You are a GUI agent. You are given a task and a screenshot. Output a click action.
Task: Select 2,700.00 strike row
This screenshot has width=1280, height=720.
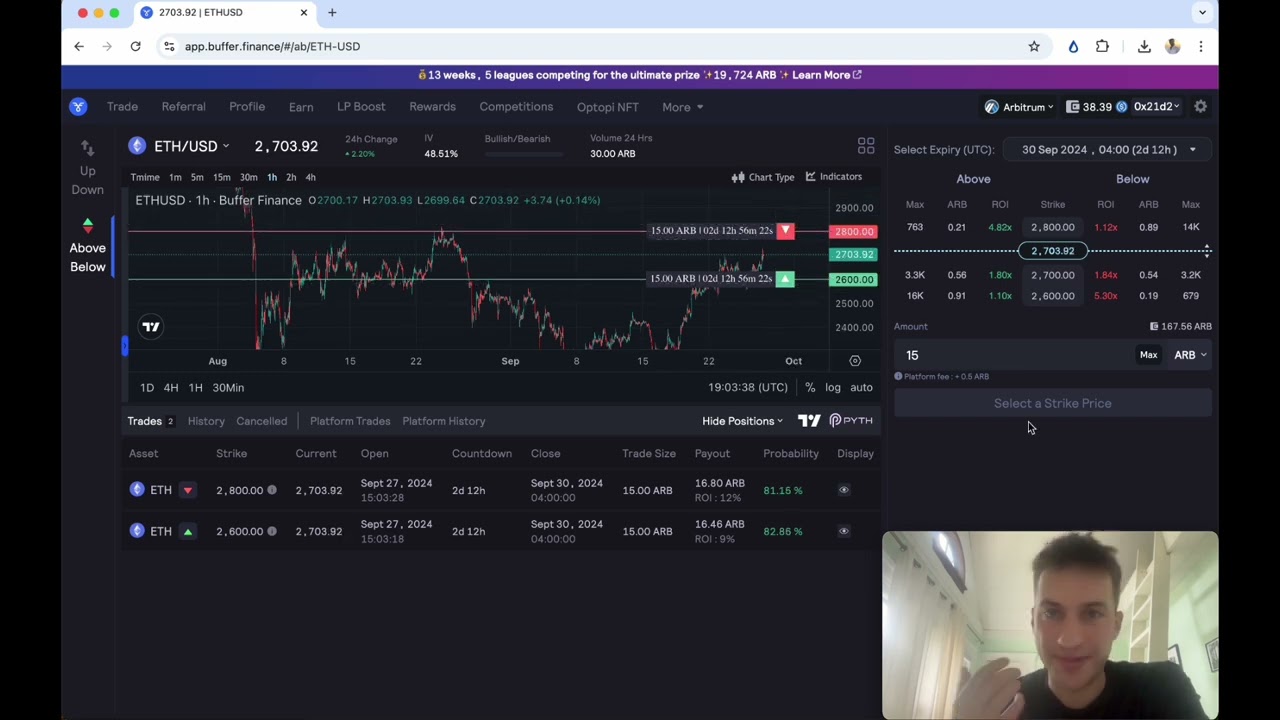click(1052, 275)
